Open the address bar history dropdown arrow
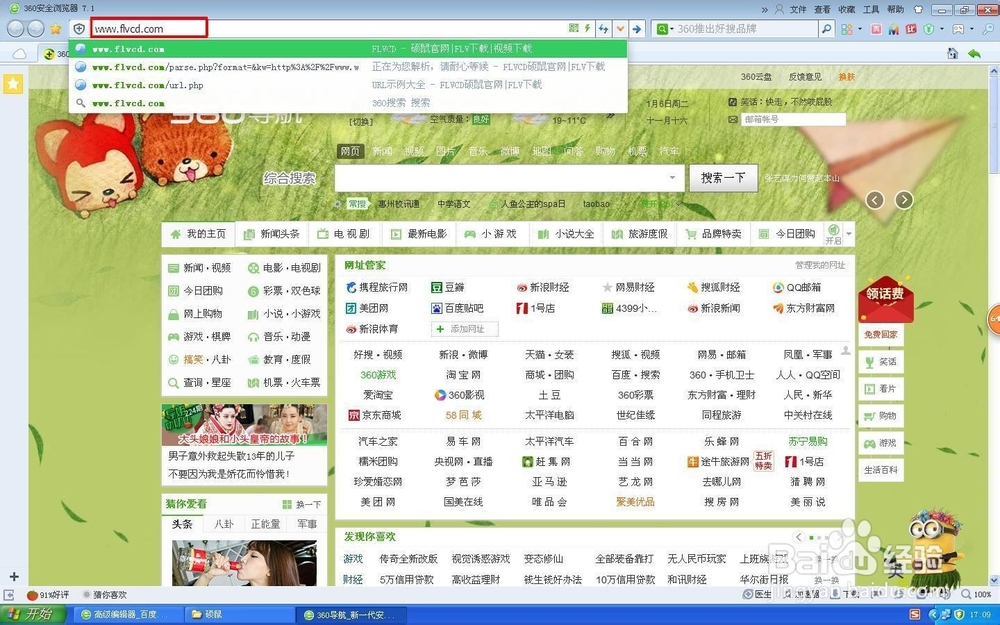This screenshot has width=1000, height=625. click(620, 29)
